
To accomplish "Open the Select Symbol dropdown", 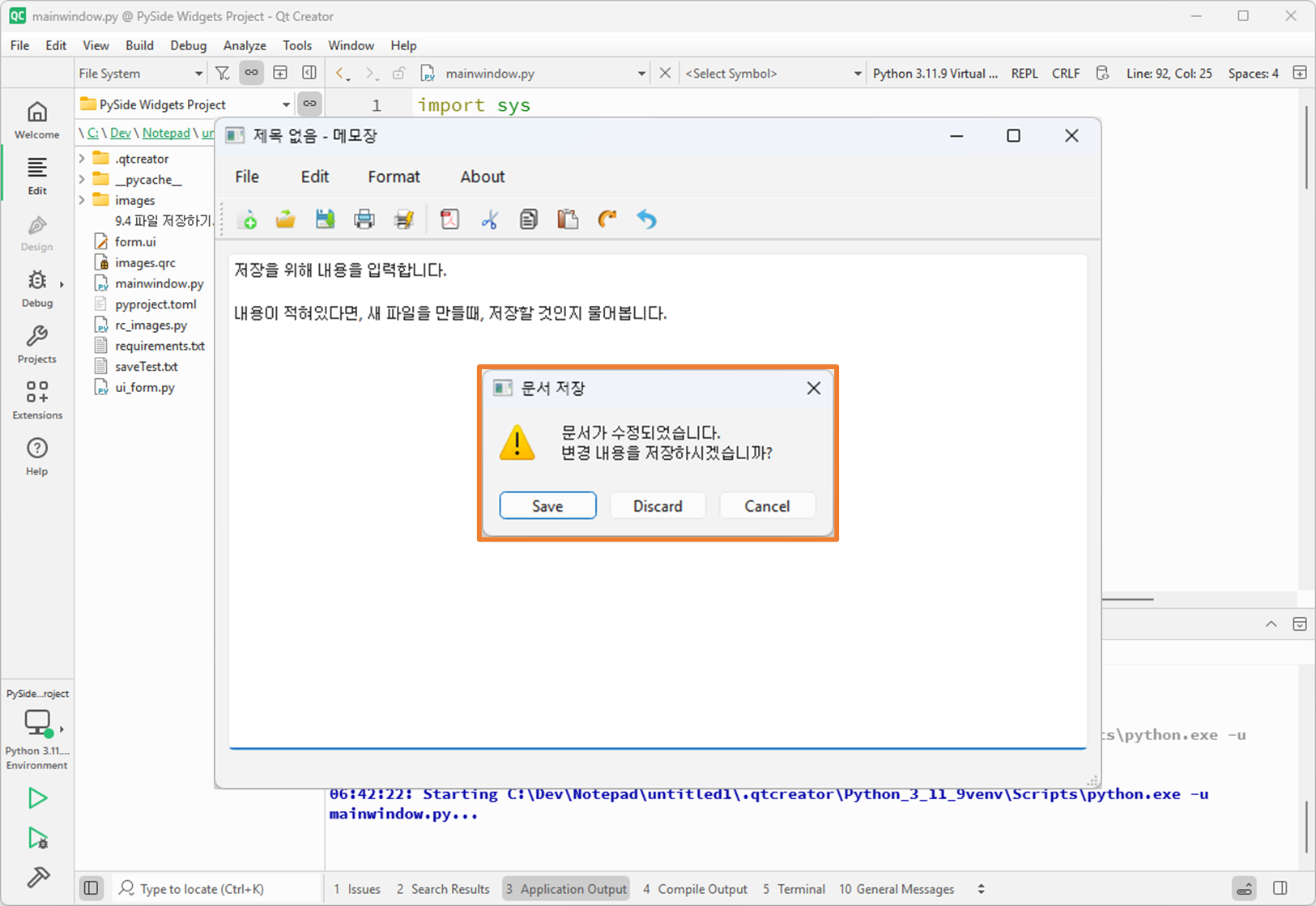I will tap(773, 74).
